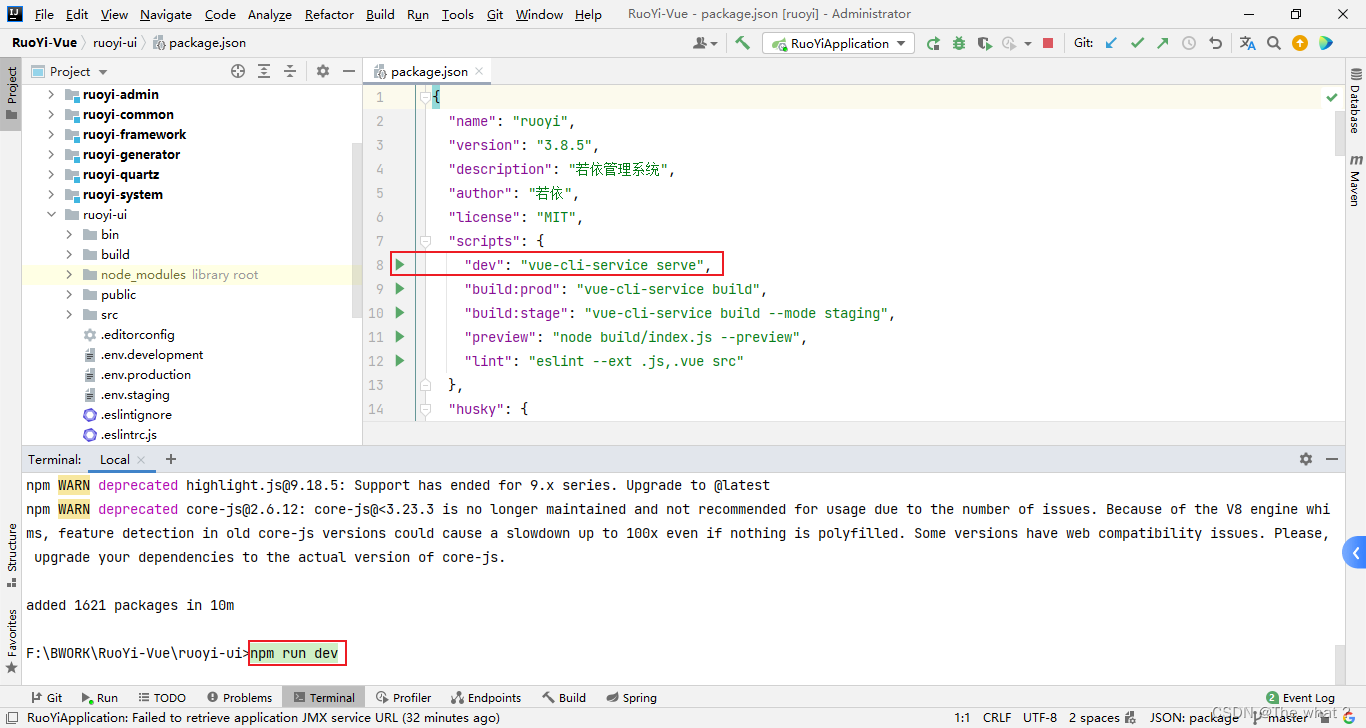Run the lint script gutter arrow
The width and height of the screenshot is (1366, 728).
(399, 361)
